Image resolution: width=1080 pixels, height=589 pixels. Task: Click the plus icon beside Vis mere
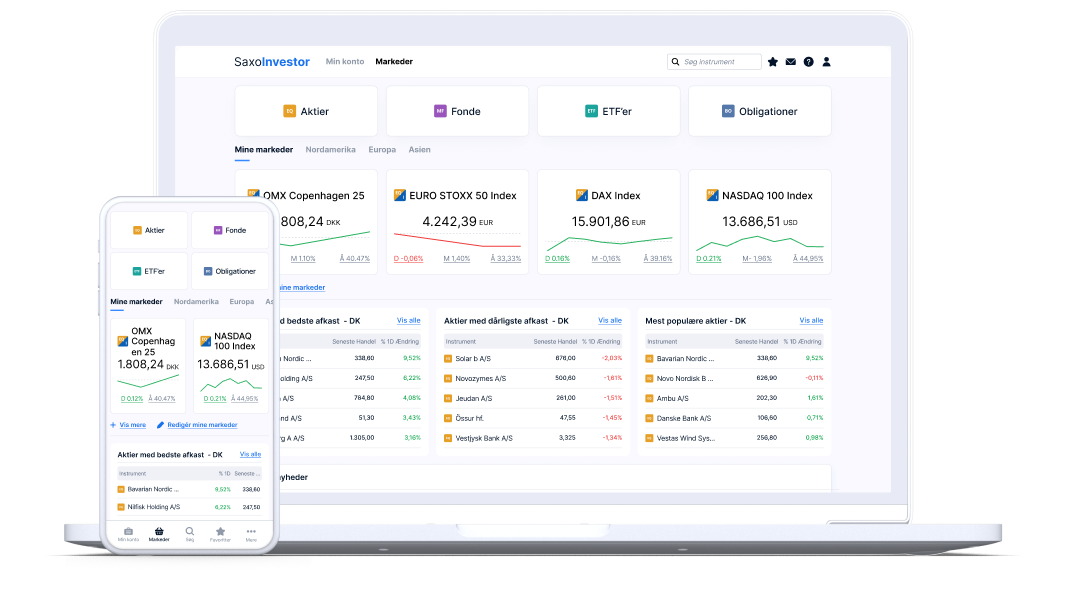113,425
